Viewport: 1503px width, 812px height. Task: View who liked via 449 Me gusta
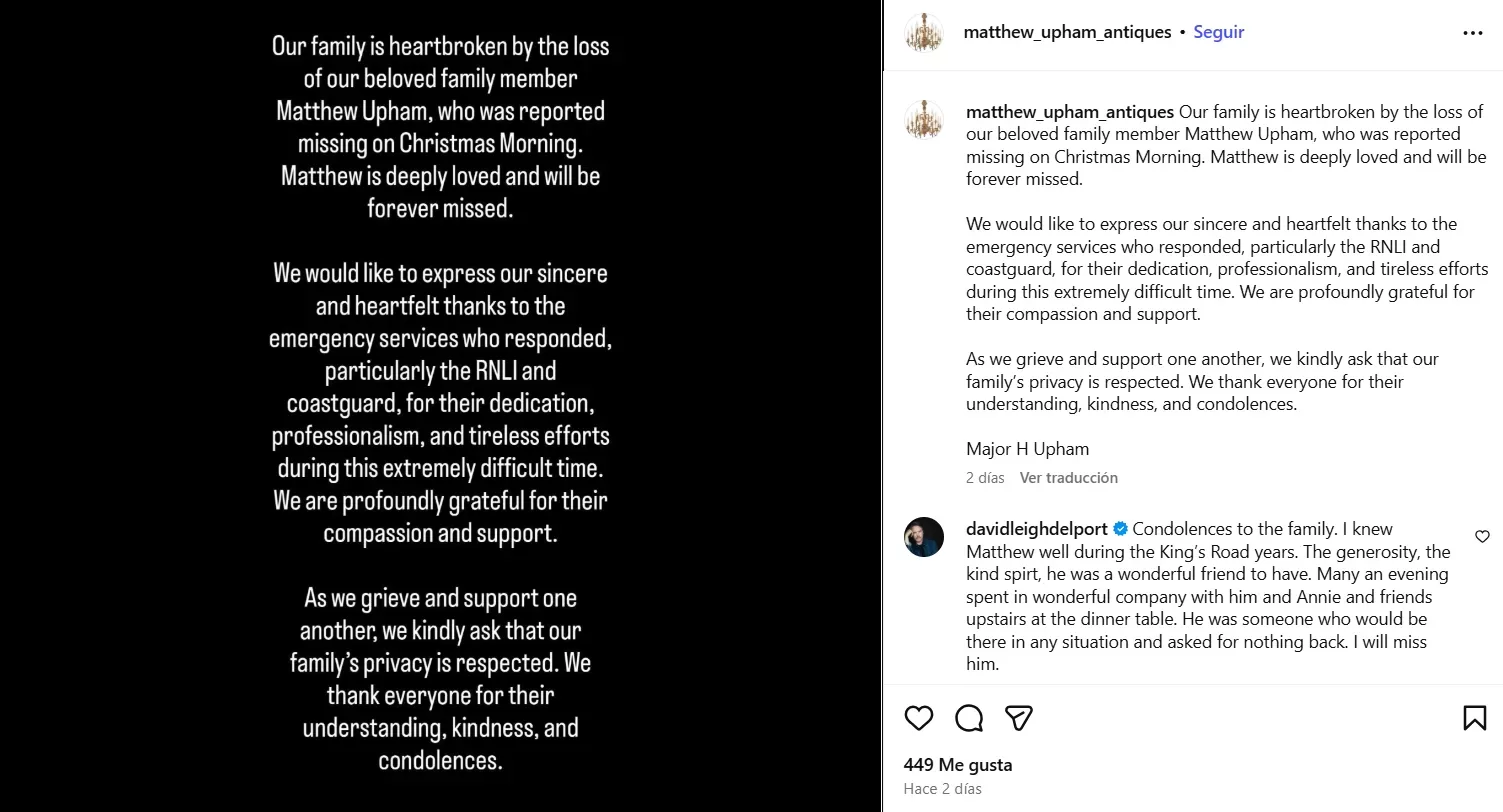957,765
